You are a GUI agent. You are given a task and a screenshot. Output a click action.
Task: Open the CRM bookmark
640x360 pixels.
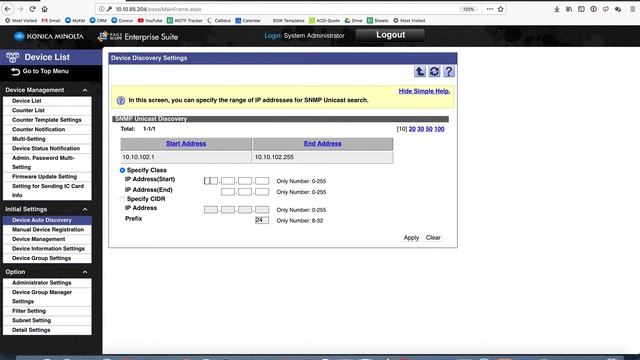98,20
